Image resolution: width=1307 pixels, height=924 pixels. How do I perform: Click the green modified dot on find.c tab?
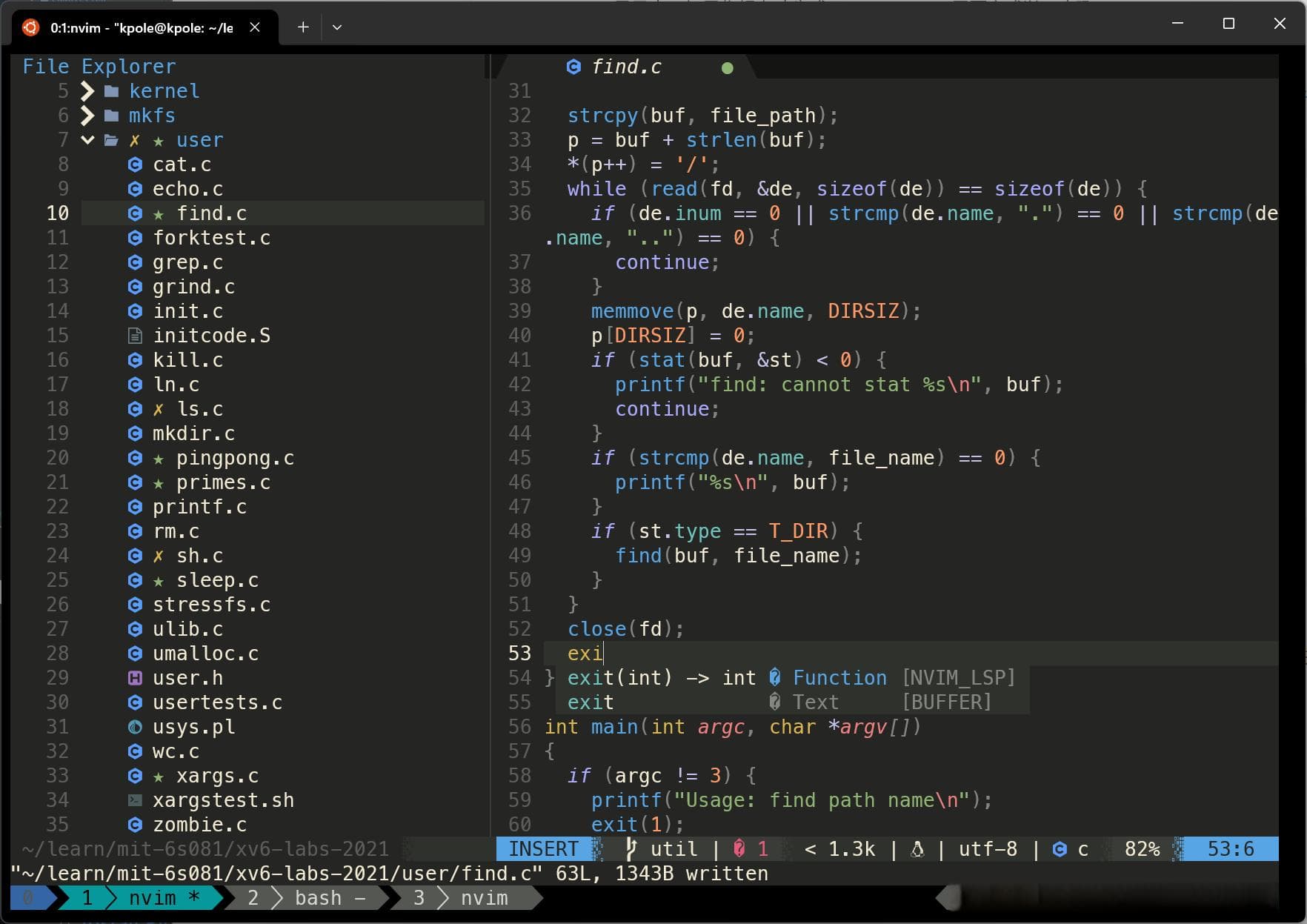(x=728, y=68)
